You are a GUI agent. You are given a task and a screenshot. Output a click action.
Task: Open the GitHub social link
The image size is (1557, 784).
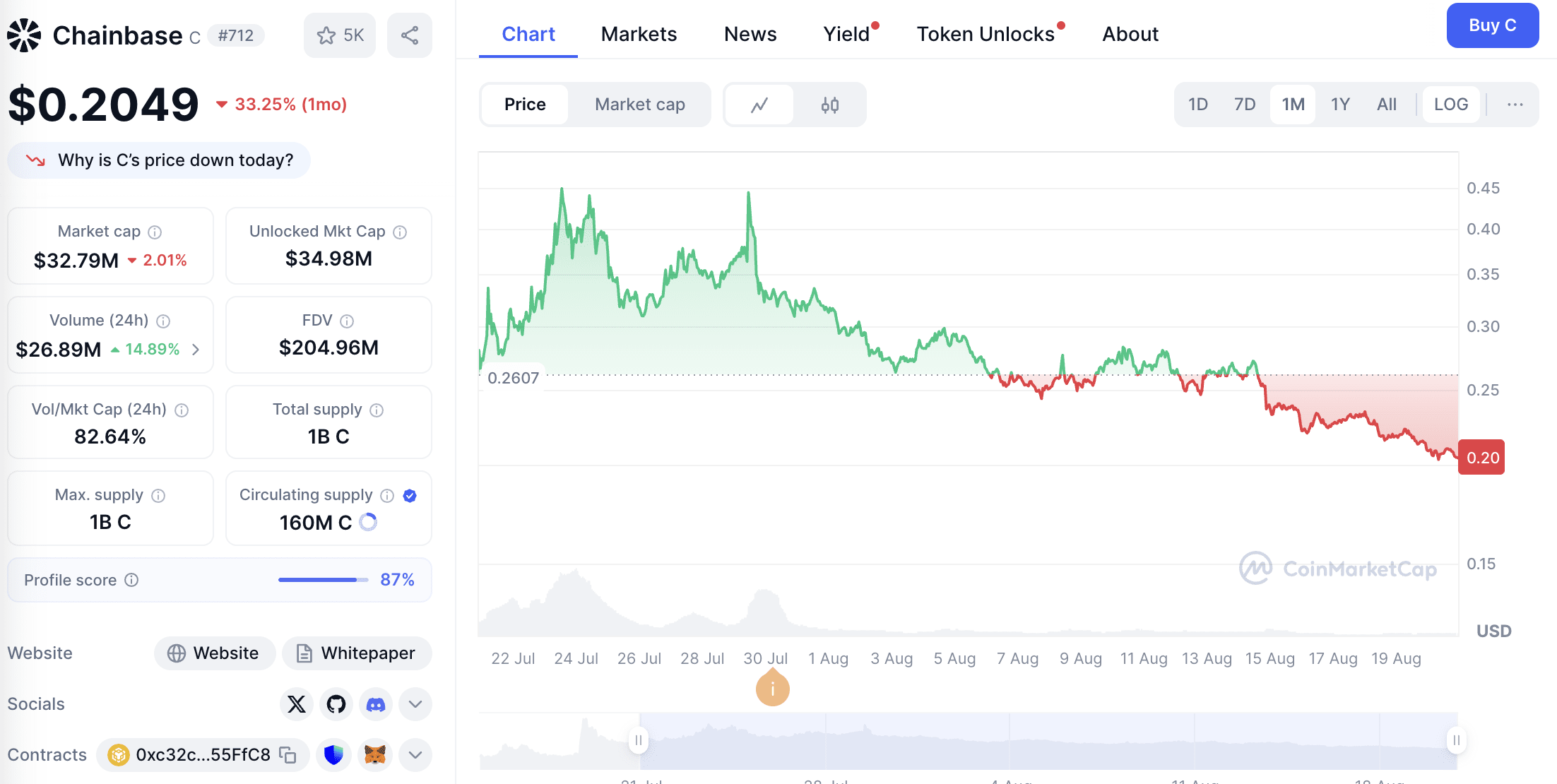(336, 704)
